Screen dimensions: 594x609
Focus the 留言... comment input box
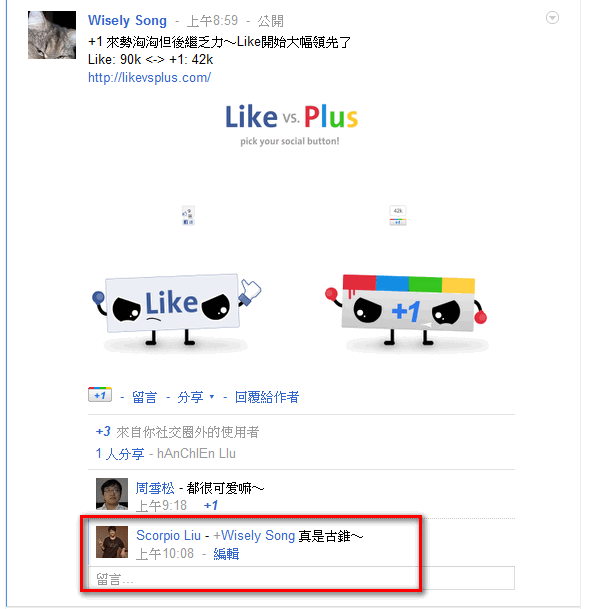coord(301,578)
